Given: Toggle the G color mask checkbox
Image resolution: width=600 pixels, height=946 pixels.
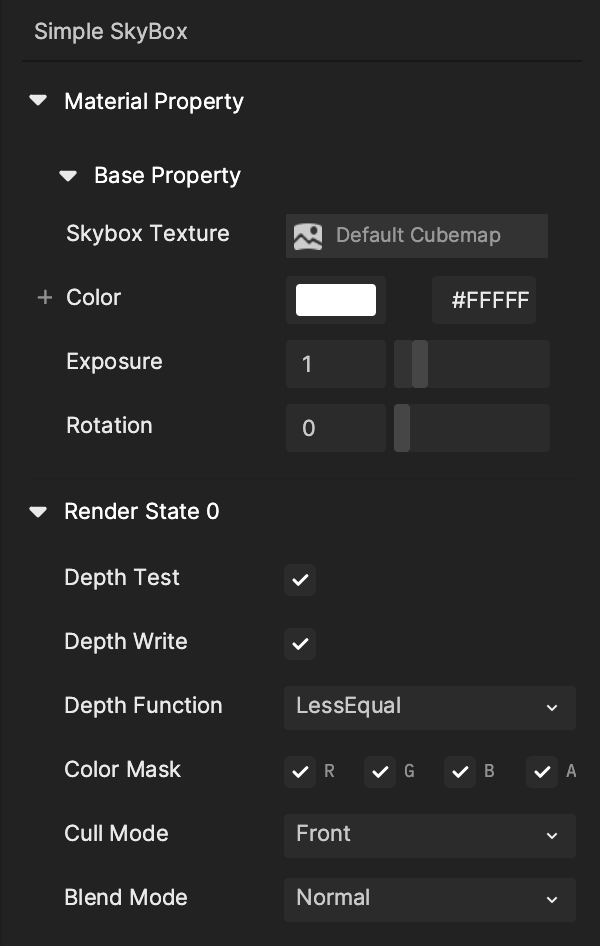Looking at the screenshot, I should tap(380, 772).
